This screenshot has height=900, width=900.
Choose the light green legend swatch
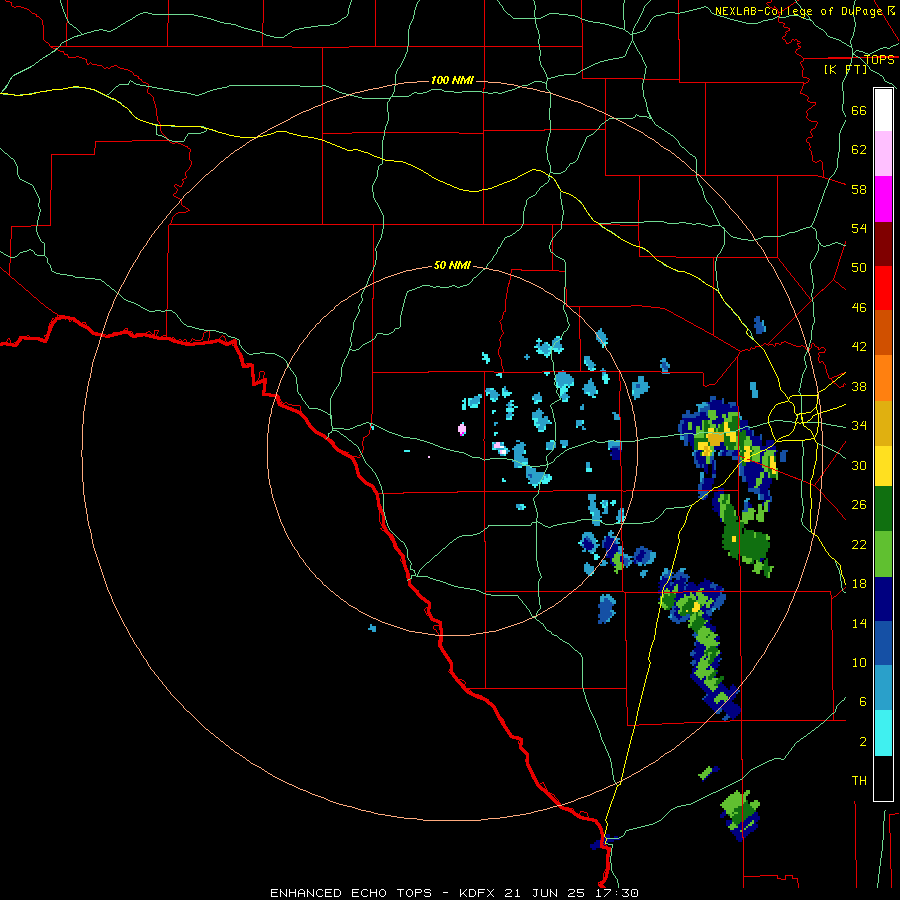pos(883,554)
